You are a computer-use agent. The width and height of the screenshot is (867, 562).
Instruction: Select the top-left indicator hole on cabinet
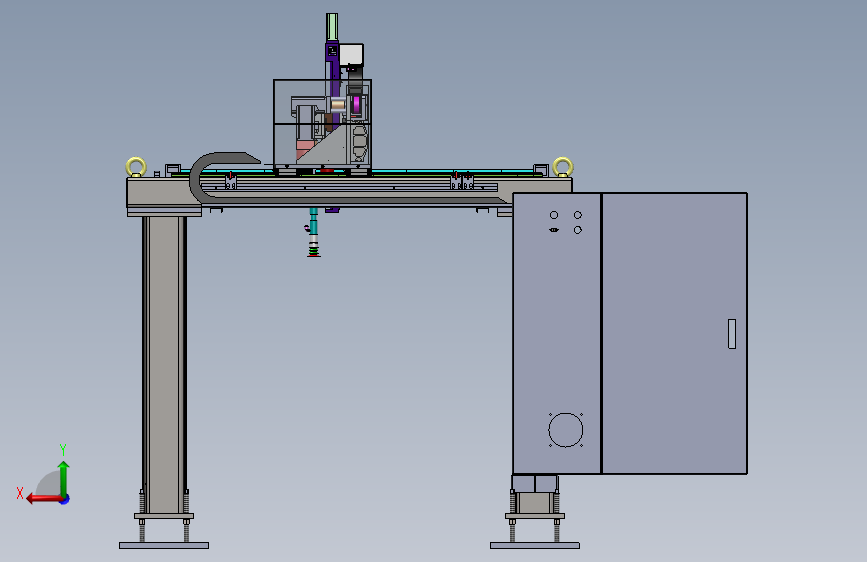click(x=554, y=215)
